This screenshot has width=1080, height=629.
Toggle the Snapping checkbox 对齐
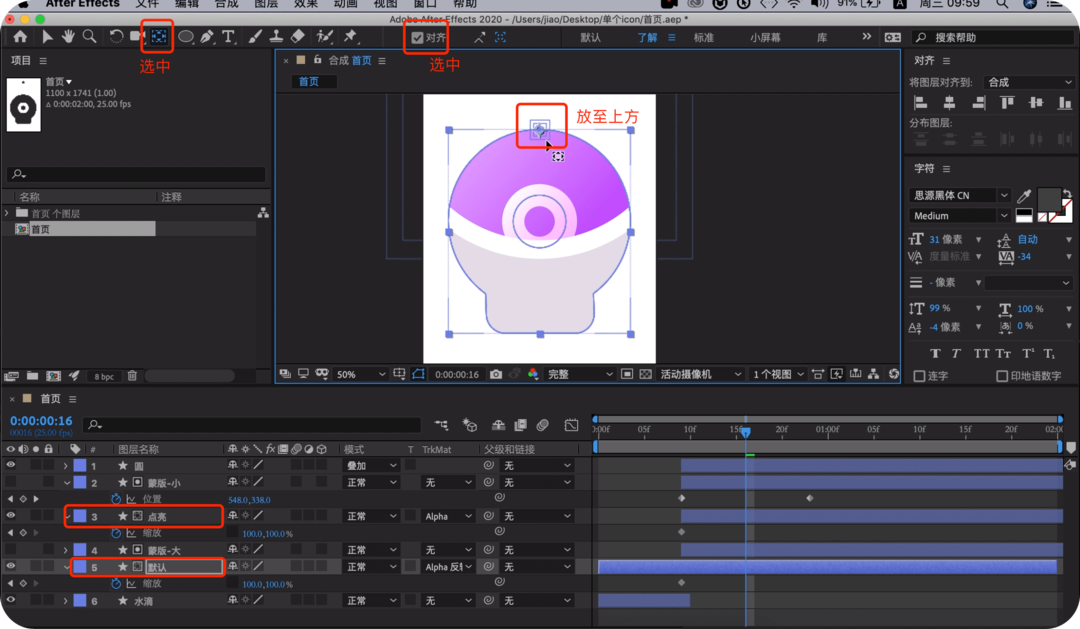click(417, 37)
